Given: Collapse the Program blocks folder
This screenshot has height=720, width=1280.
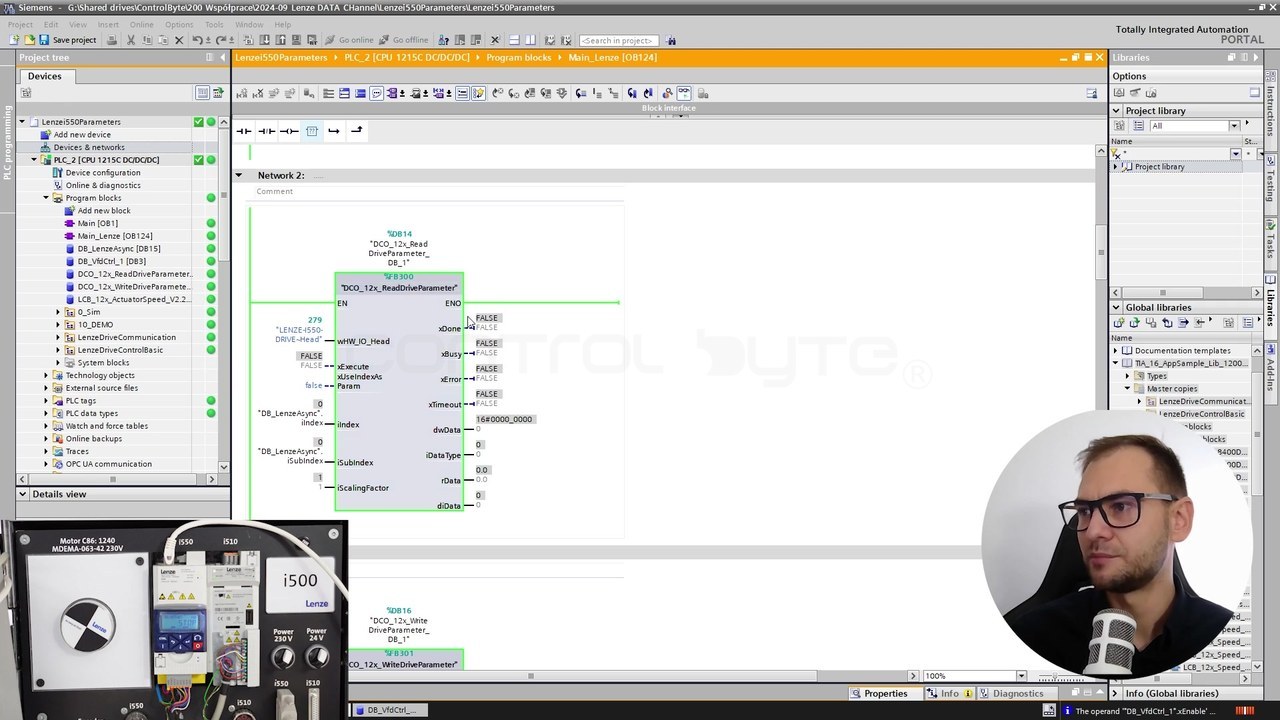Looking at the screenshot, I should (46, 198).
